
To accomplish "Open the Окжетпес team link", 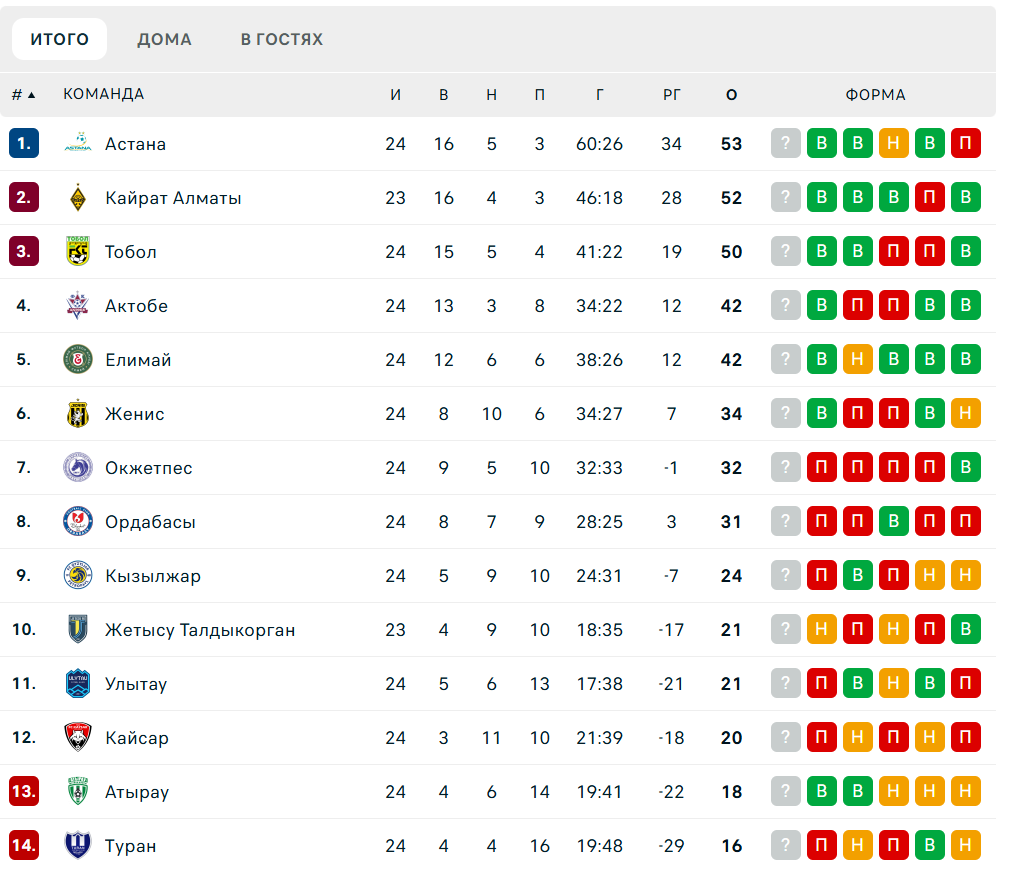I will [x=149, y=468].
